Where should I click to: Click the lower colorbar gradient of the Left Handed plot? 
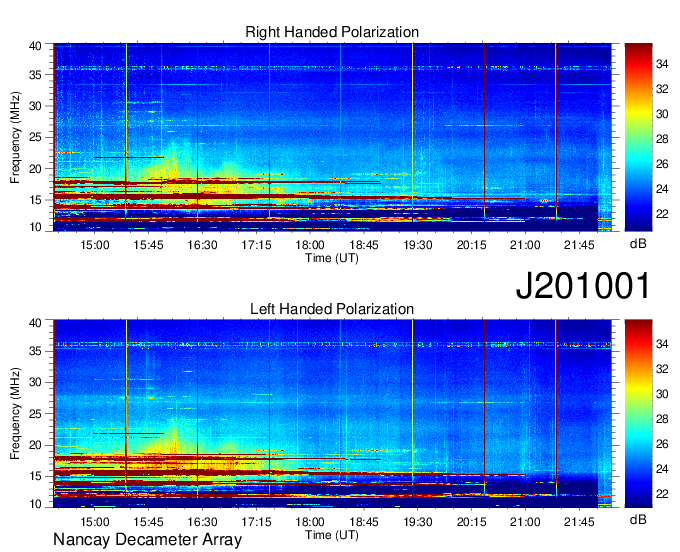[x=638, y=414]
